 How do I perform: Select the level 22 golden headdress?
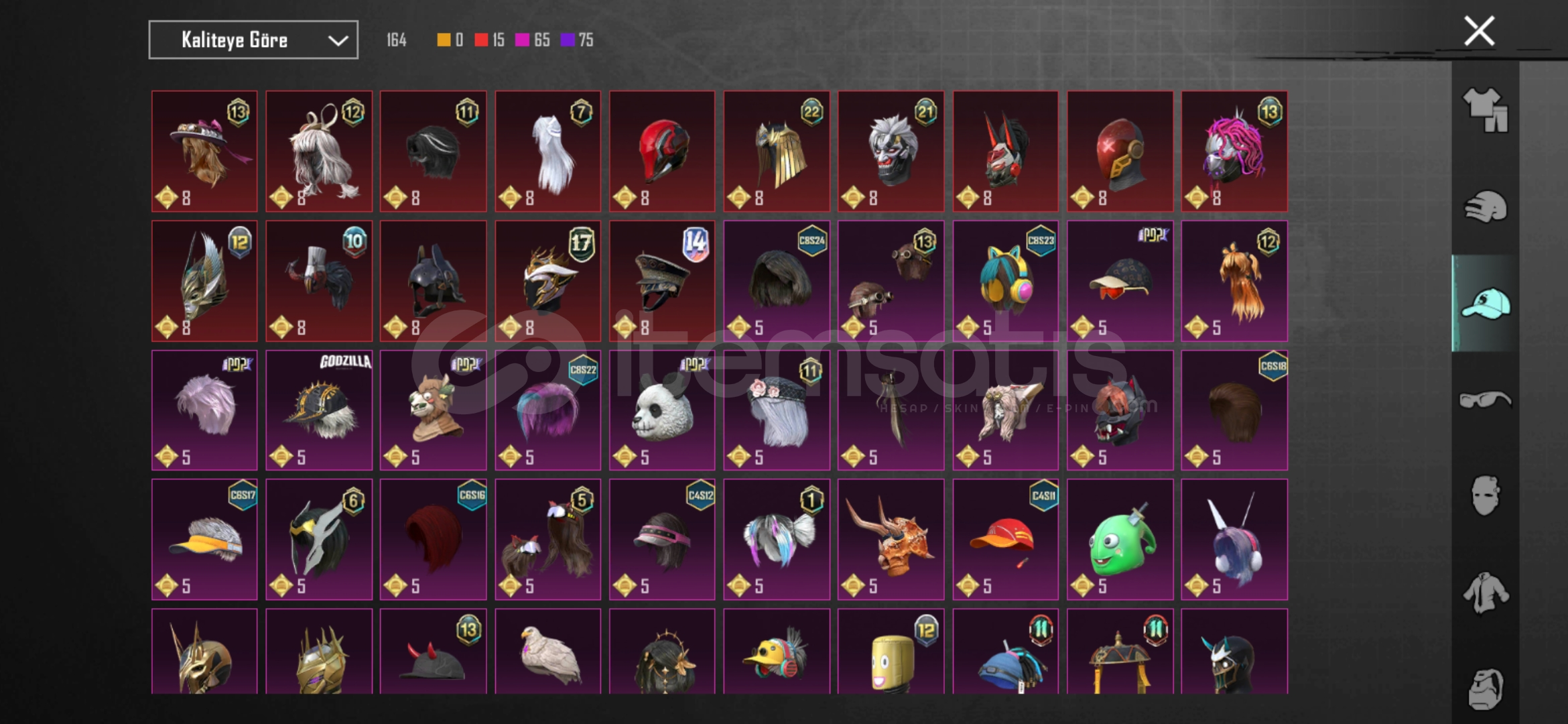[x=777, y=152]
